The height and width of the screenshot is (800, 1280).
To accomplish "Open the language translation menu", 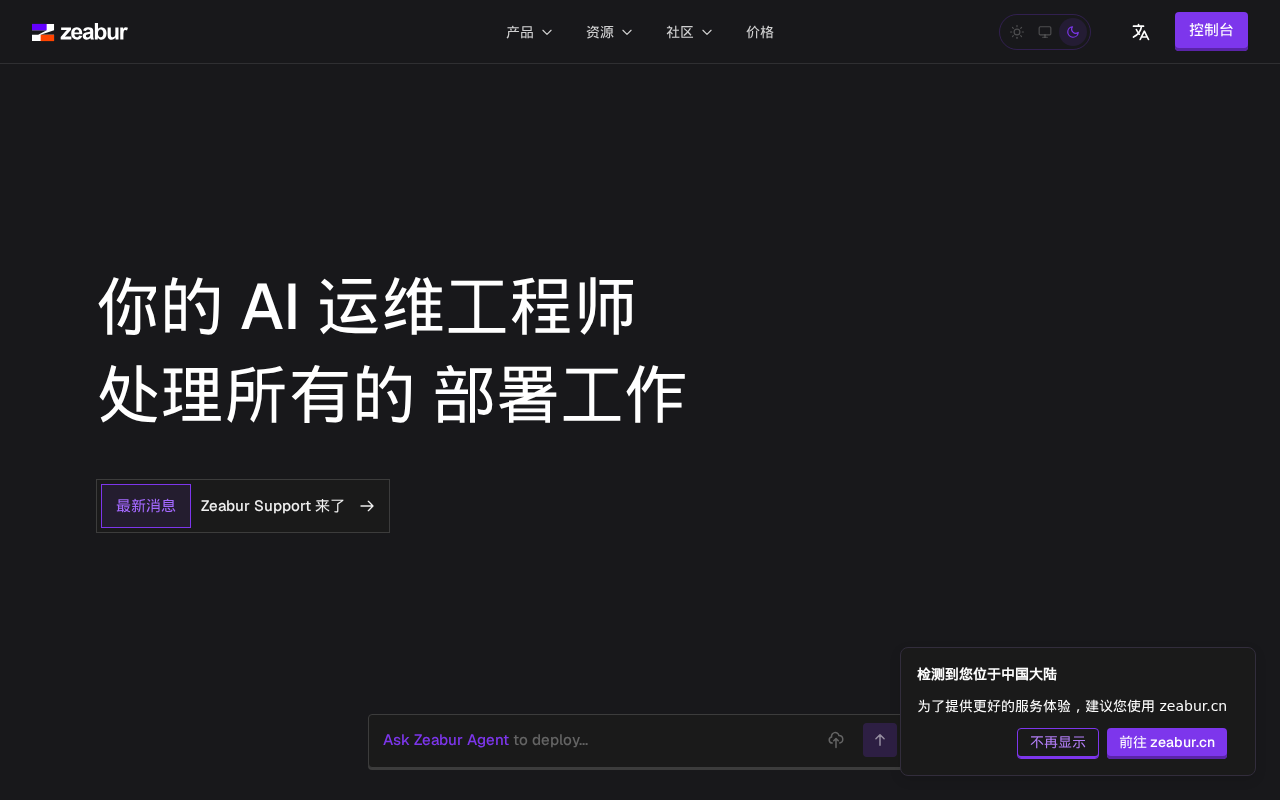I will click(1141, 32).
